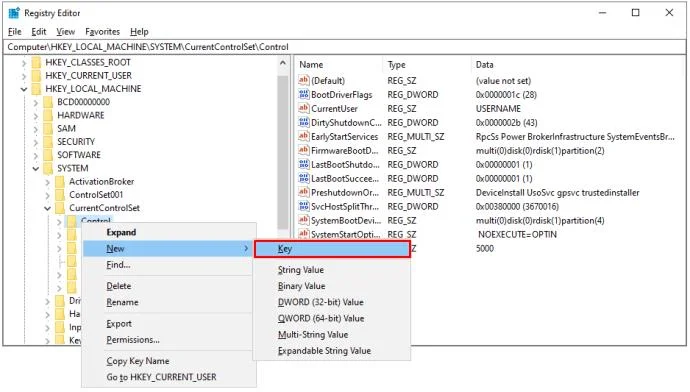690x392 pixels.
Task: Click the string icon beside CurrentUser value
Action: point(303,108)
